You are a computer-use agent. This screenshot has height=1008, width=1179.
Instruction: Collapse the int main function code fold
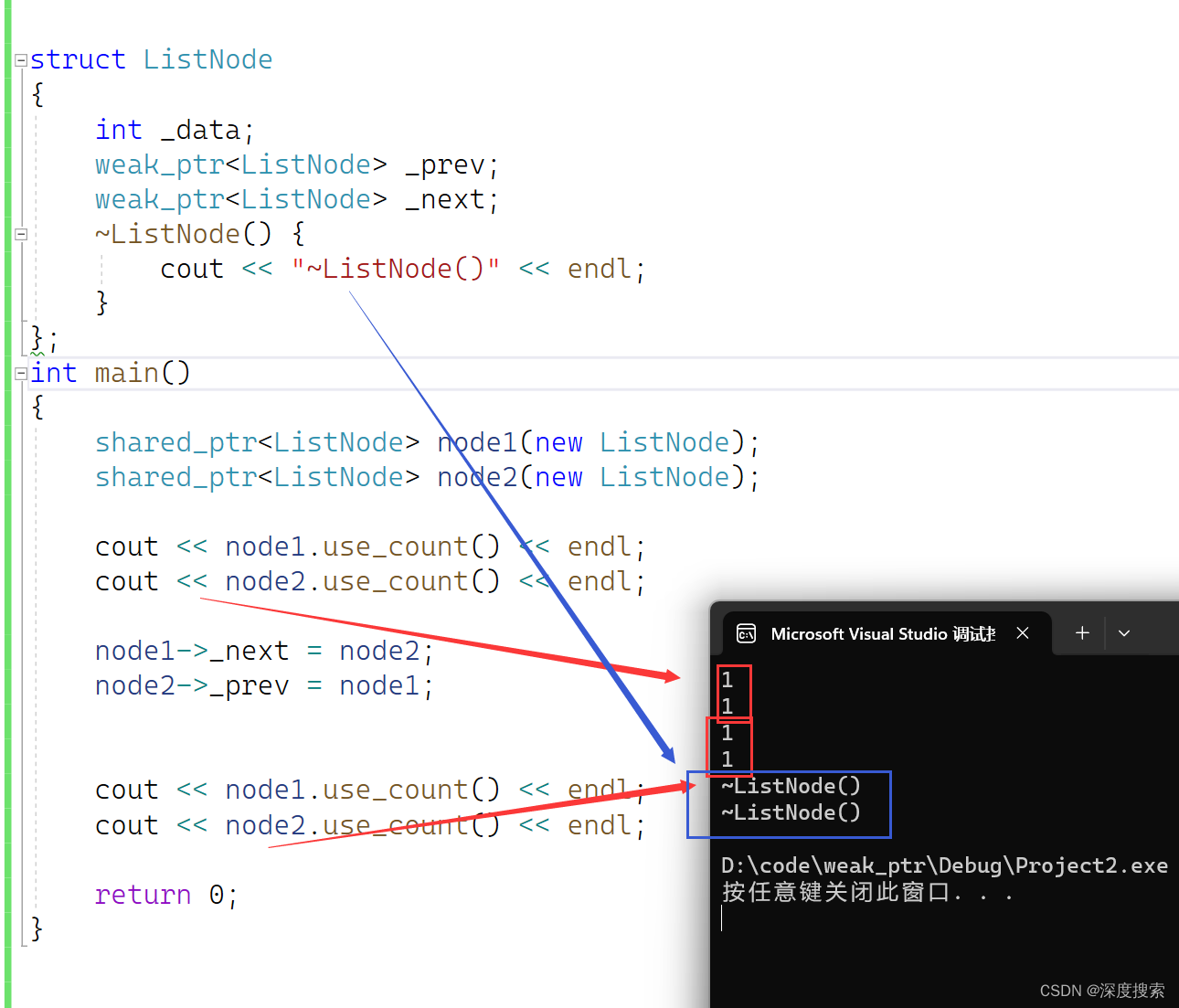pos(20,373)
